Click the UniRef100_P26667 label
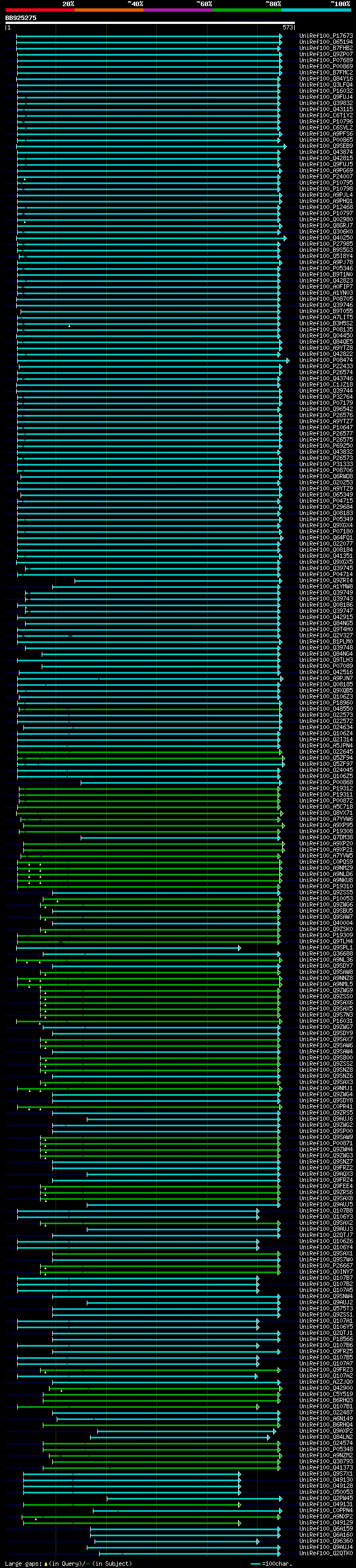Screen dimensions: 356x1568 326,1265
